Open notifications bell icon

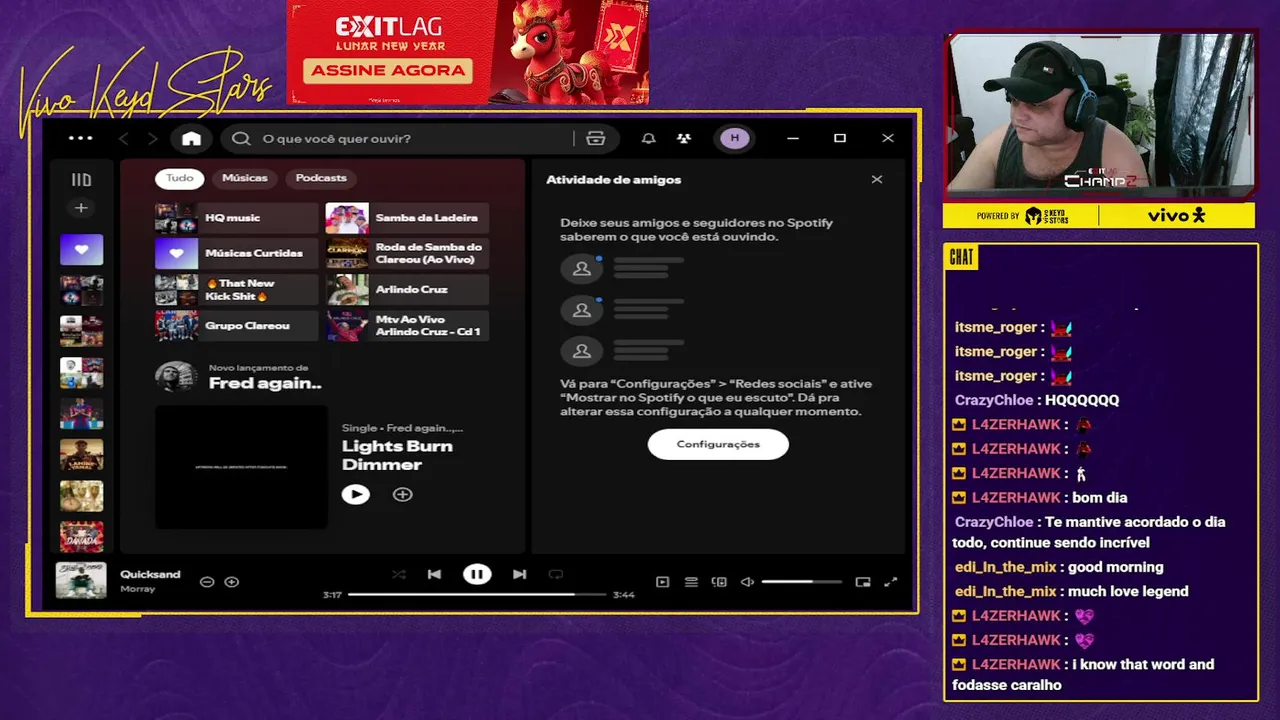pyautogui.click(x=649, y=139)
